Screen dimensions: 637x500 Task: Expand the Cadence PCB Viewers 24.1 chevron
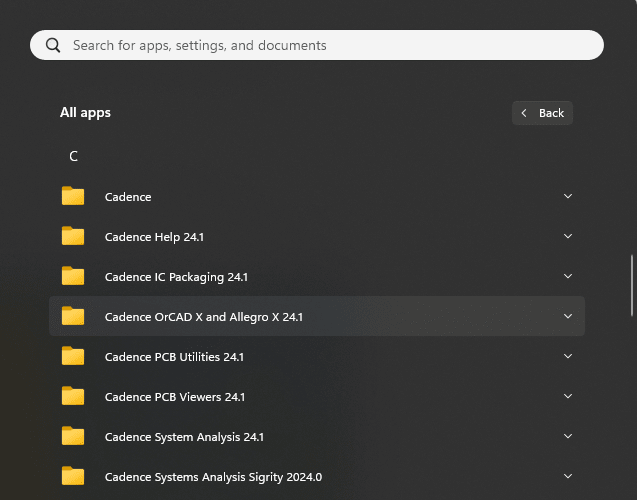coord(568,396)
